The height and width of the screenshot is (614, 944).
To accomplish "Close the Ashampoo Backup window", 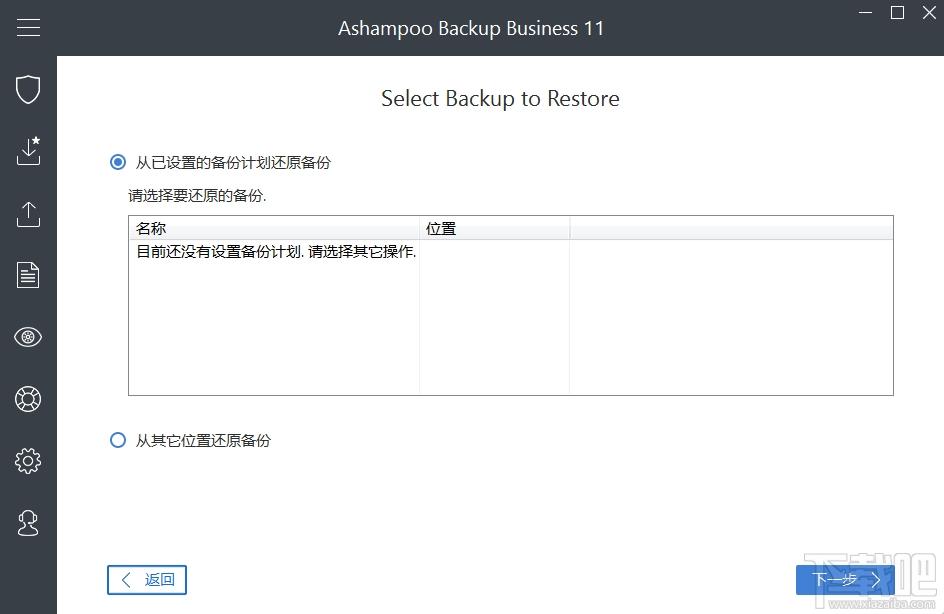I will tap(929, 13).
